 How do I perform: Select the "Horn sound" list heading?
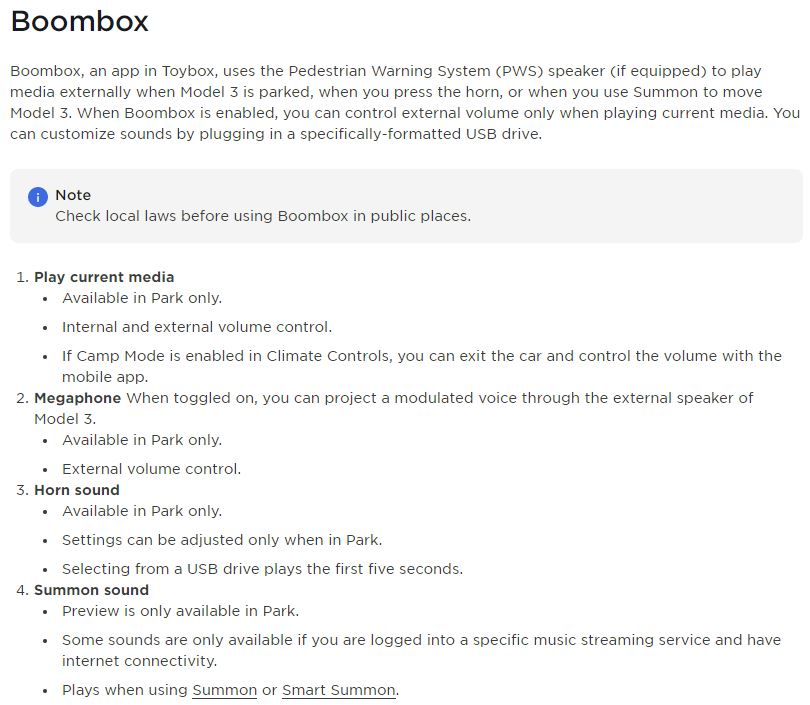(x=77, y=490)
